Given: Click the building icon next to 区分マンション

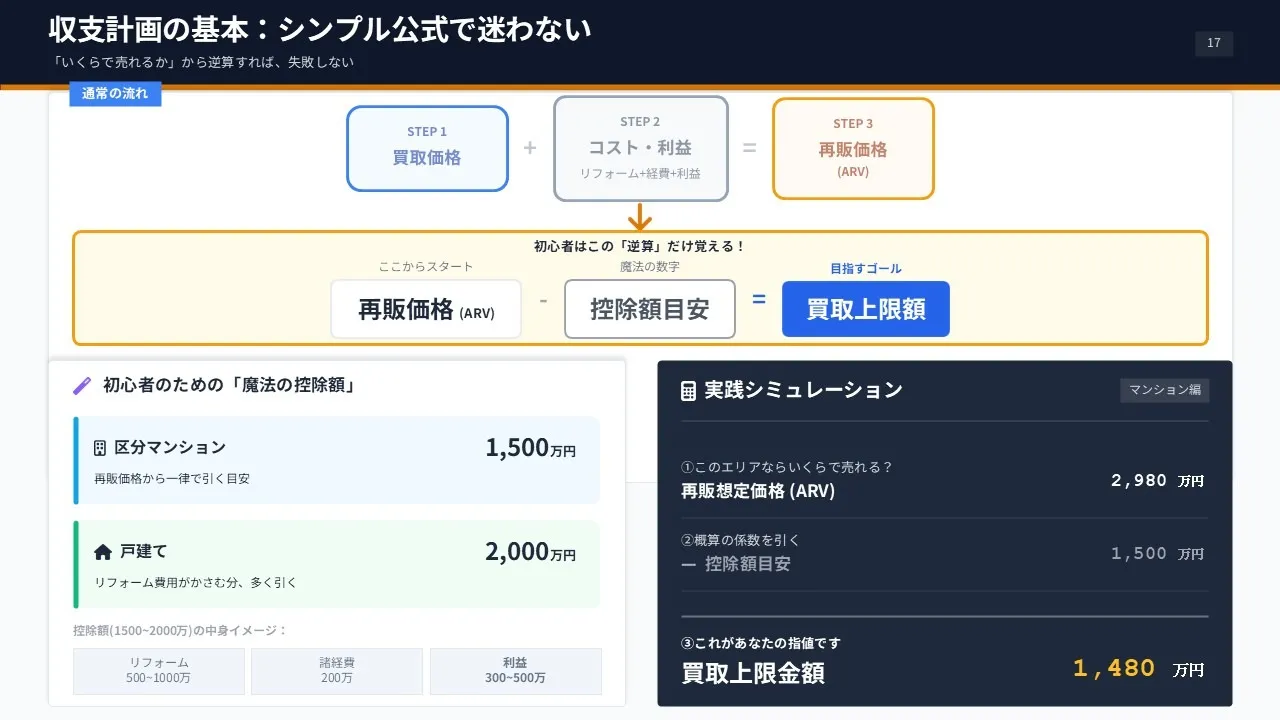Looking at the screenshot, I should [100, 448].
